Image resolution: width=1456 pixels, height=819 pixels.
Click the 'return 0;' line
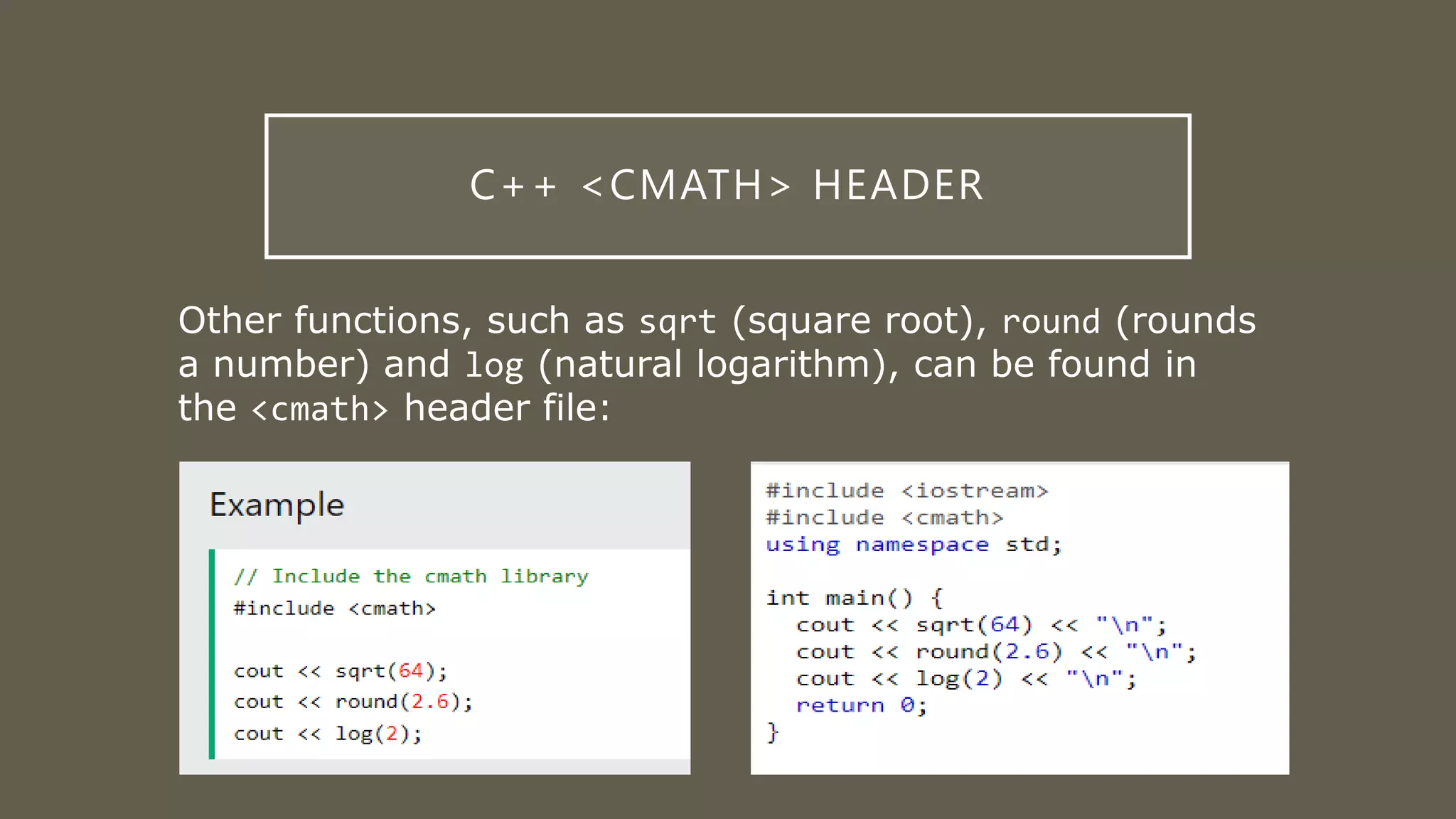pyautogui.click(x=862, y=705)
